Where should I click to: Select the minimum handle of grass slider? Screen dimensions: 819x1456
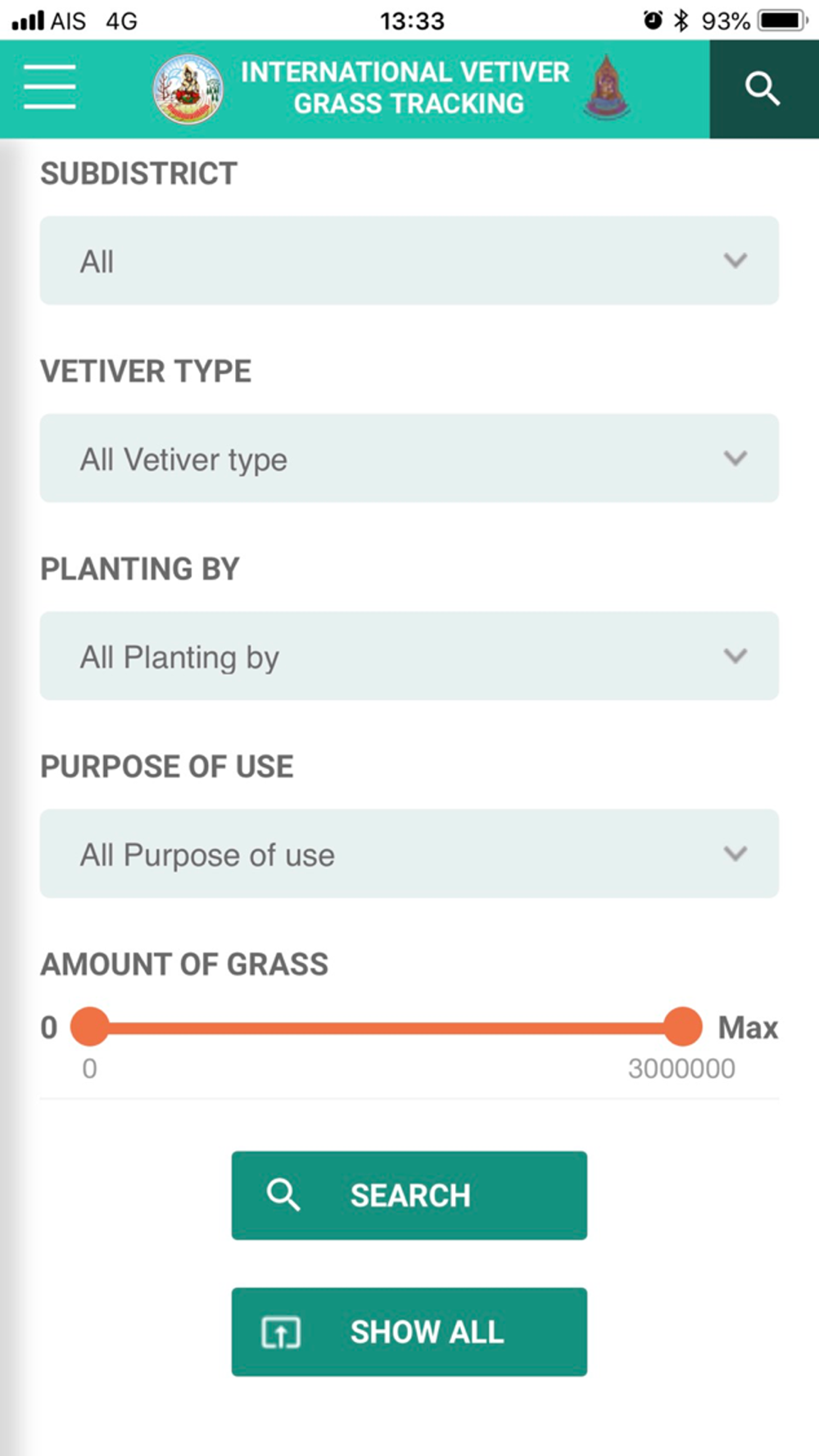(x=90, y=1027)
